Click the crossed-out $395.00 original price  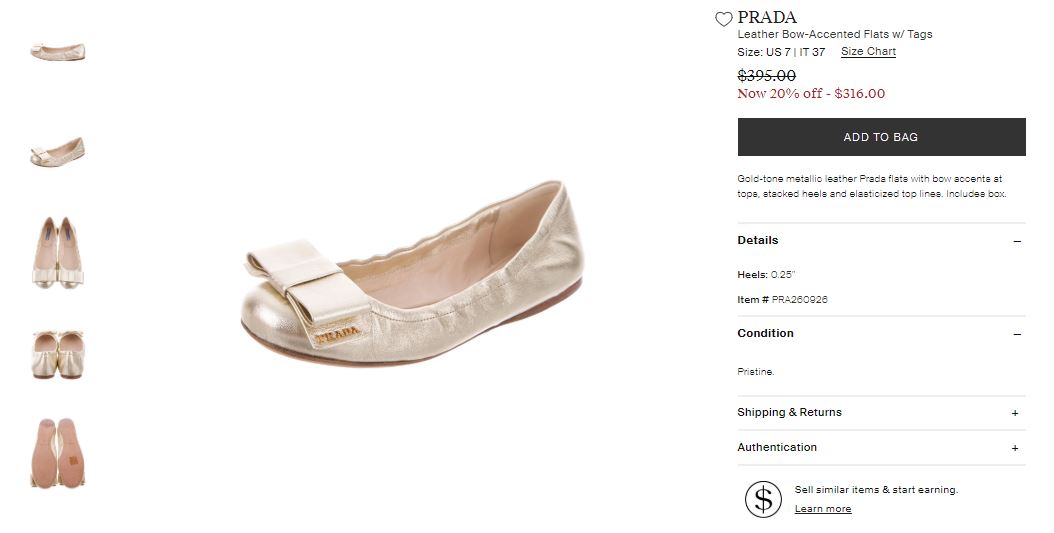pyautogui.click(x=766, y=76)
